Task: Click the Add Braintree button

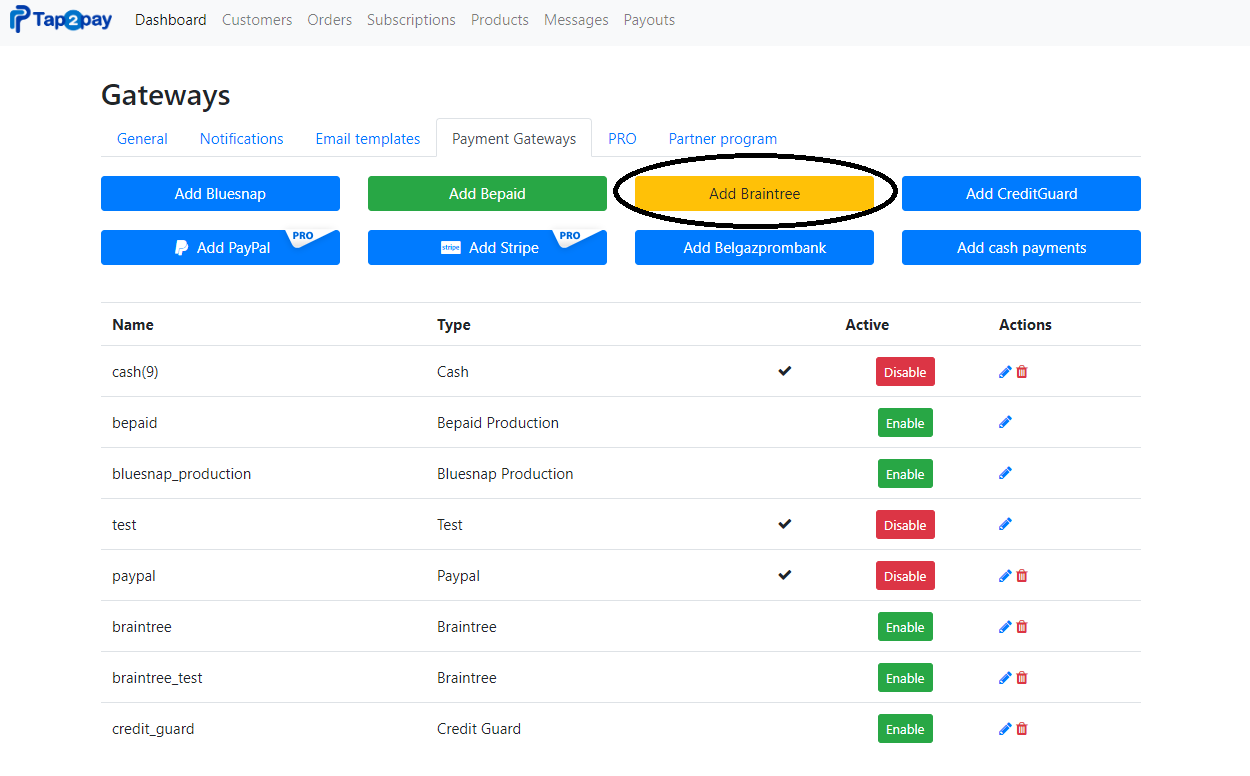Action: [x=754, y=194]
